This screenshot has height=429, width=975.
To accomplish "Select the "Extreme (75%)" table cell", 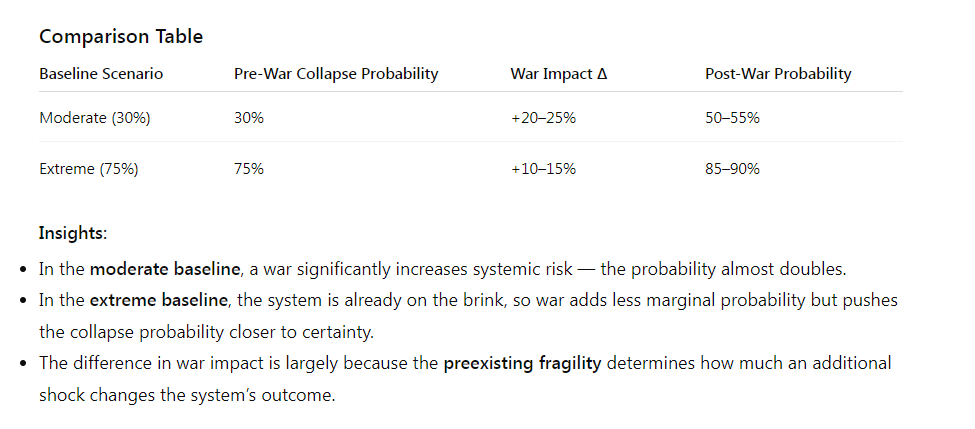I will (x=89, y=169).
